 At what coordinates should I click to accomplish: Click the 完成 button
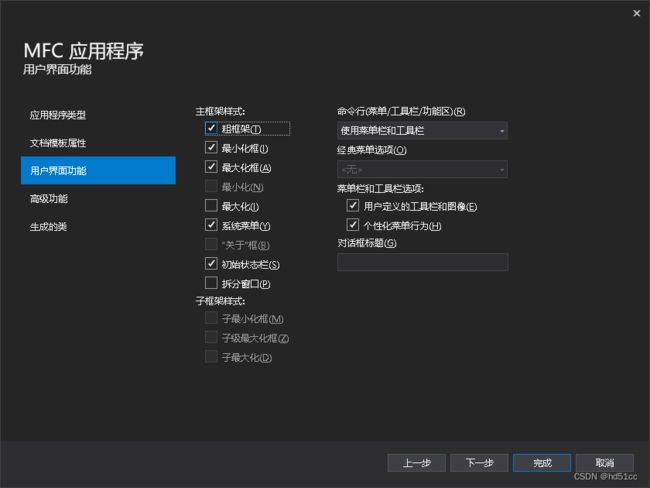(542, 463)
